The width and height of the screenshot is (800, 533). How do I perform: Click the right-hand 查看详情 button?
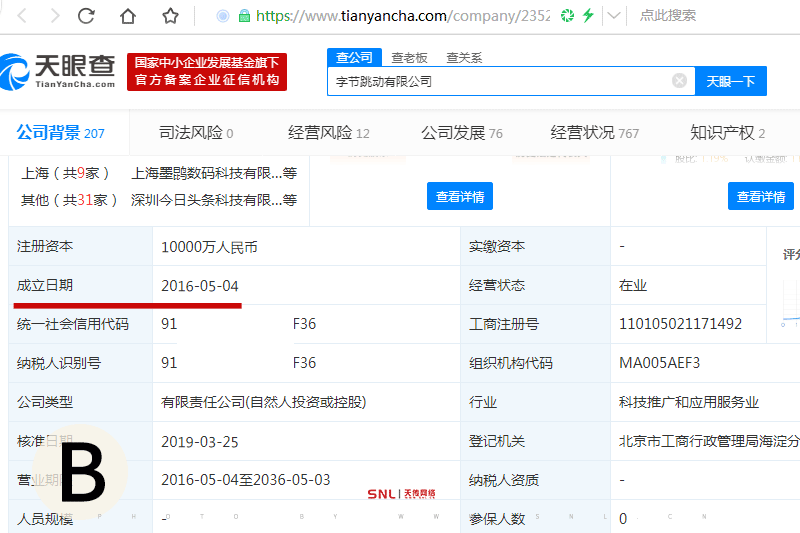click(x=761, y=196)
